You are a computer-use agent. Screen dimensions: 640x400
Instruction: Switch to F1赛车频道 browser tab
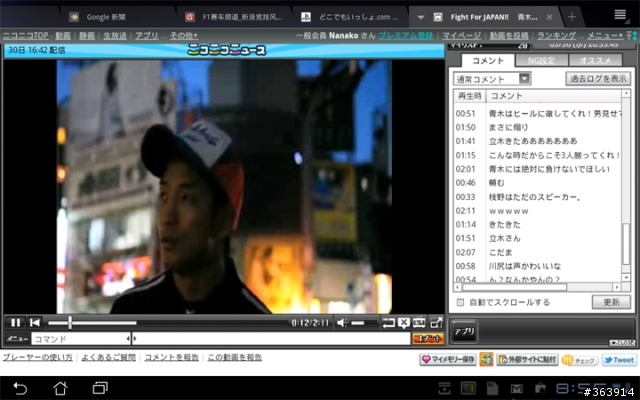234,17
